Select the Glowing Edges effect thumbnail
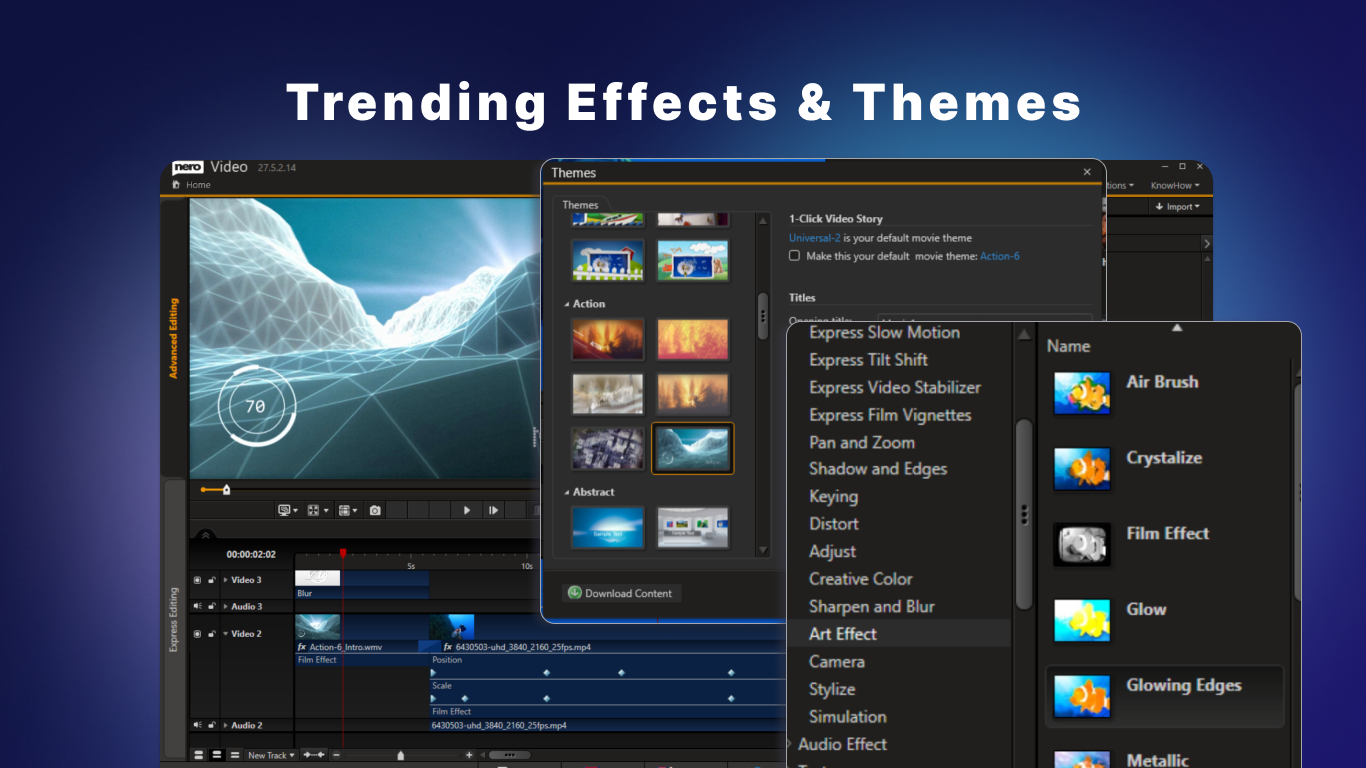The width and height of the screenshot is (1366, 768). (1082, 696)
